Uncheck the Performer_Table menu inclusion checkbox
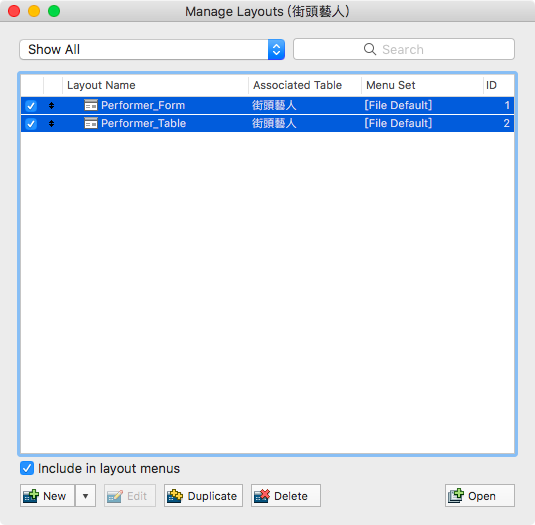 tap(31, 123)
